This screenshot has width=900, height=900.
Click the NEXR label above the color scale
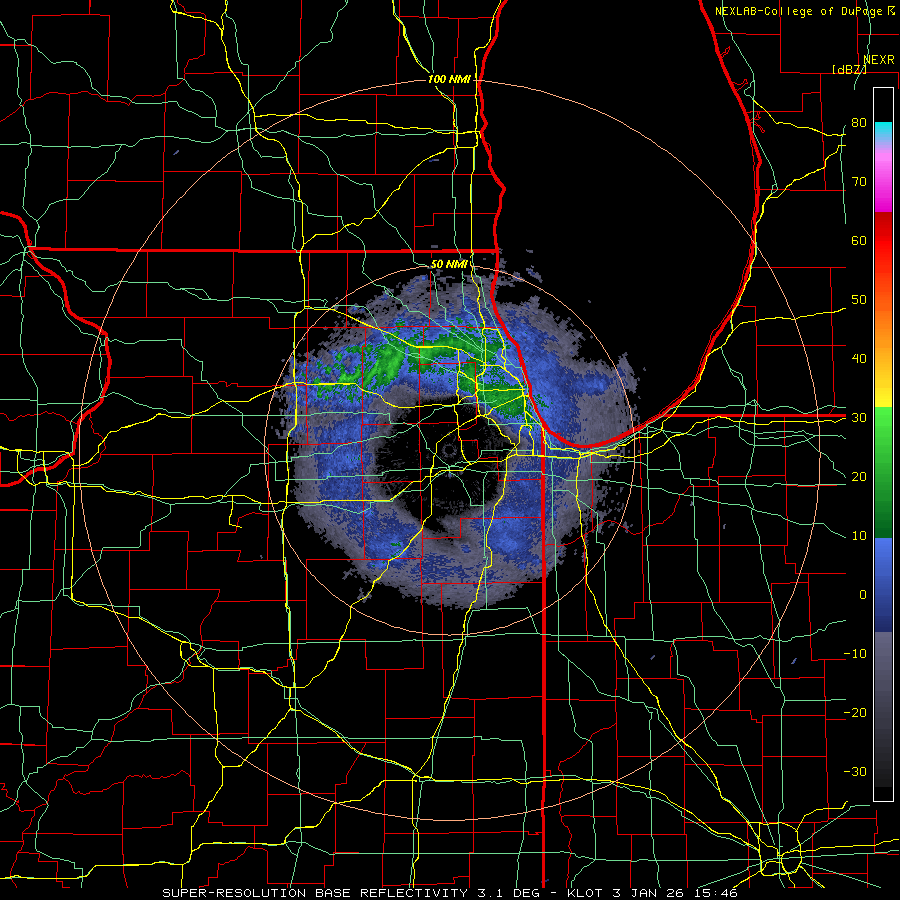tap(878, 60)
